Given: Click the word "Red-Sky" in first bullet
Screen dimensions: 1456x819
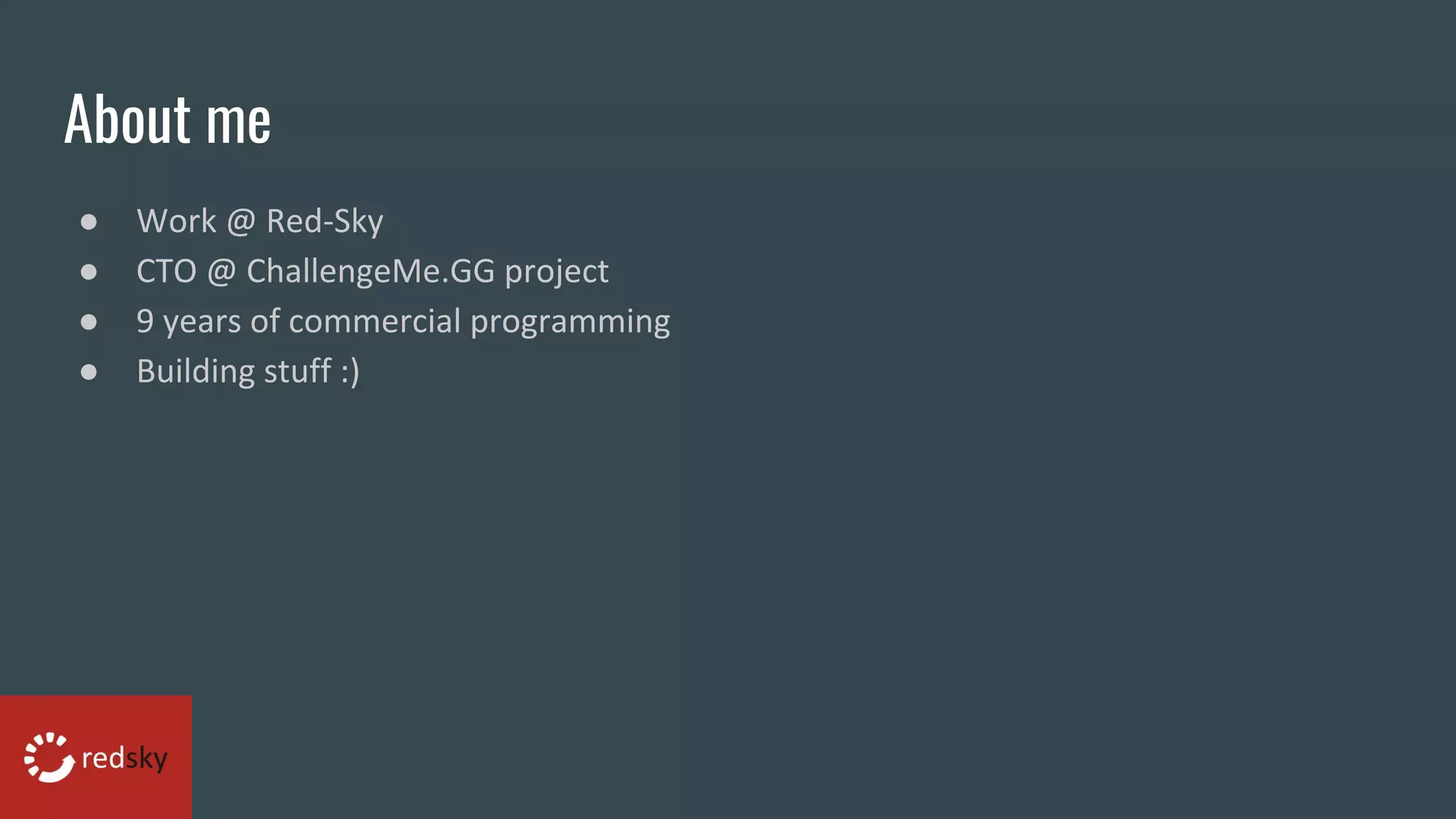Looking at the screenshot, I should coord(325,222).
